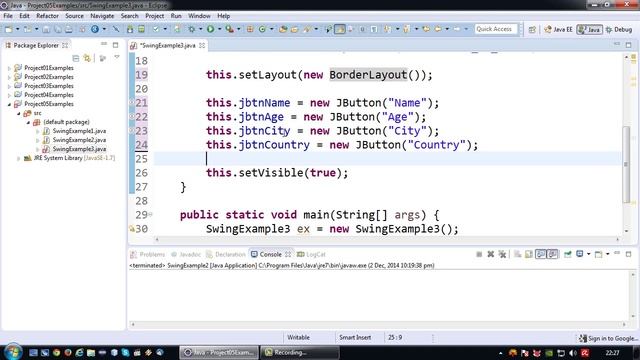Click Sign in to Google
The image size is (640, 360).
(x=608, y=338)
